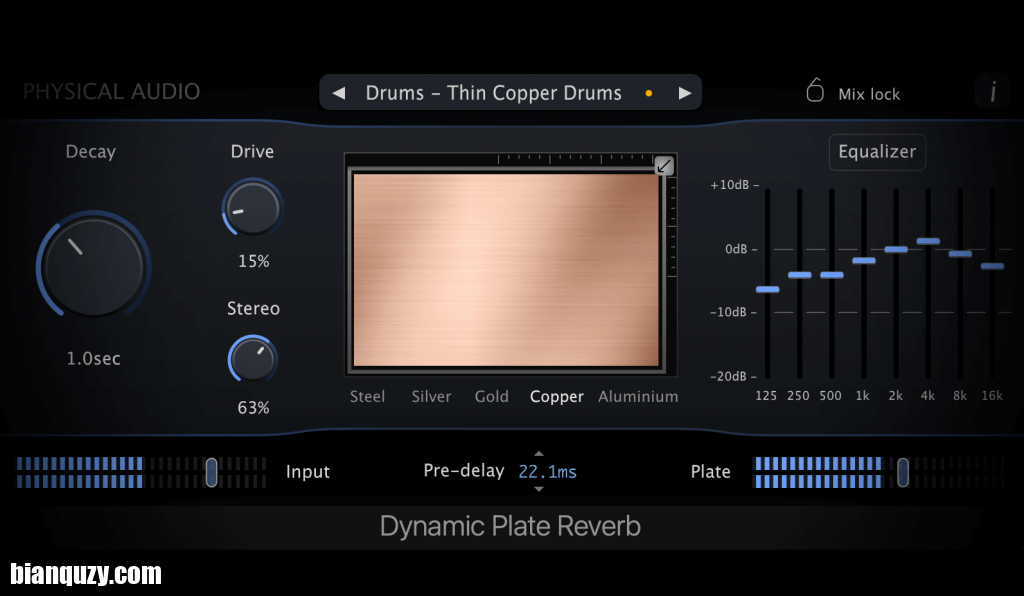Screen dimensions: 1024x596
Task: Click the orange modified-preset dot
Action: click(648, 92)
